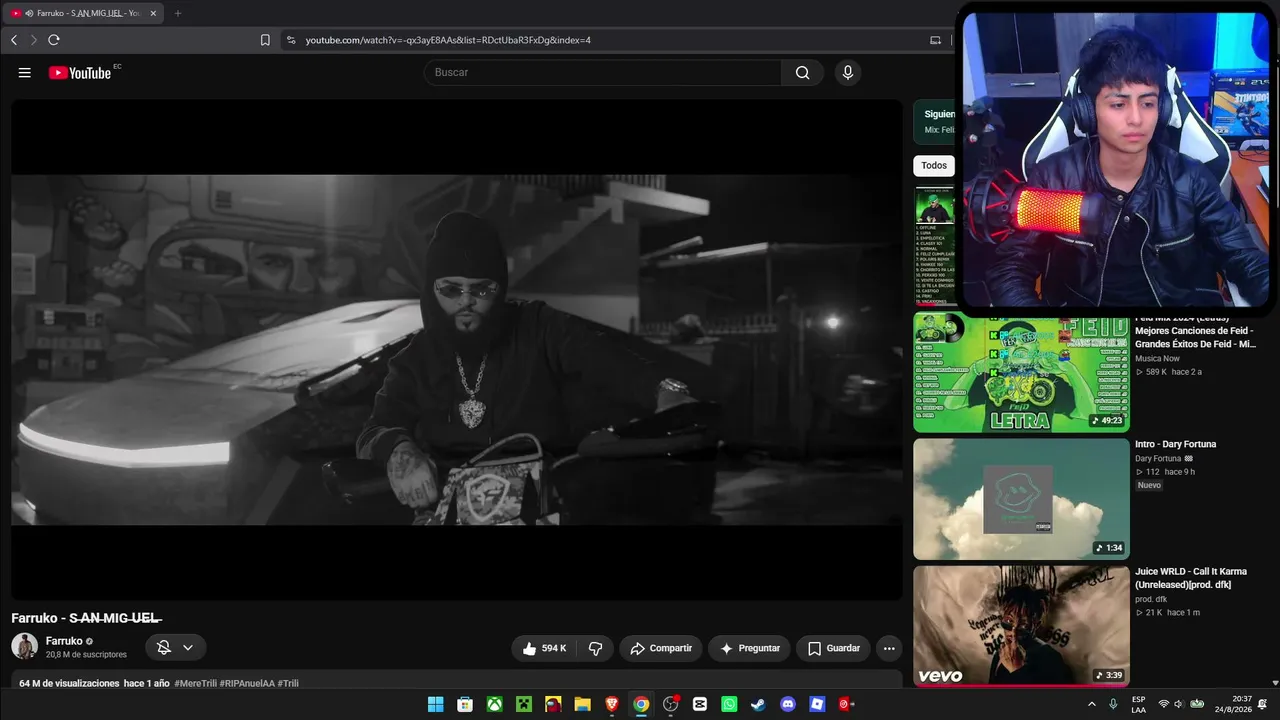Click the taskbar microphone tray icon
Screen dimensions: 1280x720
point(1113,704)
